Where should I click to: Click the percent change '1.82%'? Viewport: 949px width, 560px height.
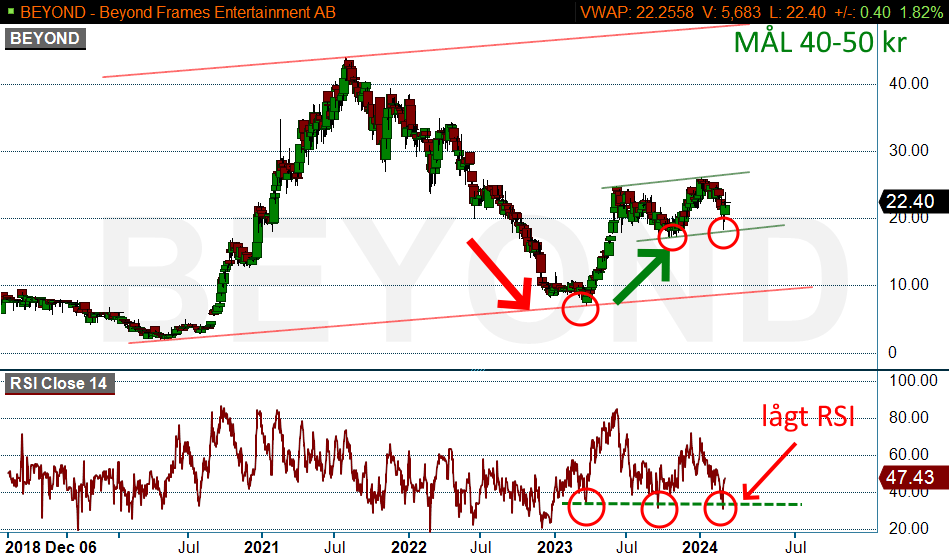[x=921, y=12]
